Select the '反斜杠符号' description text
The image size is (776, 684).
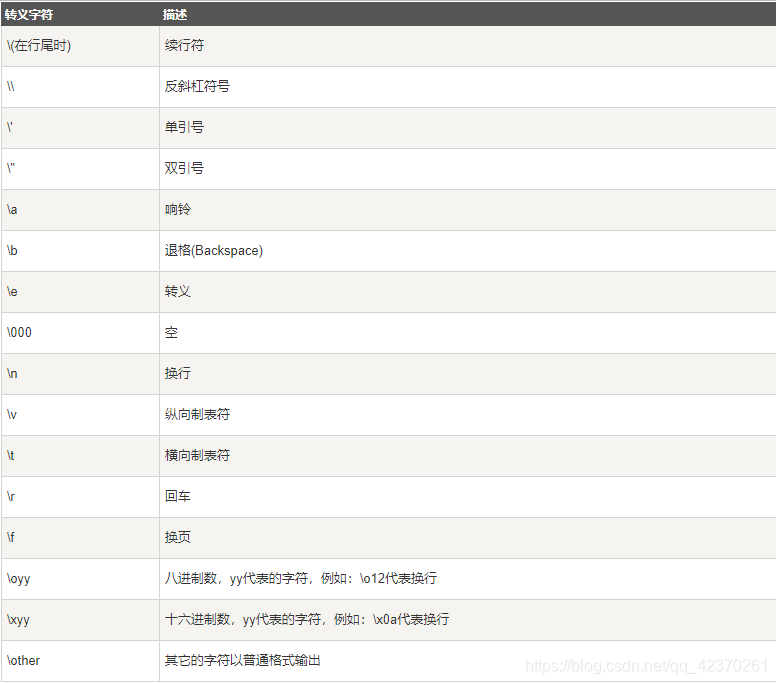pos(197,87)
